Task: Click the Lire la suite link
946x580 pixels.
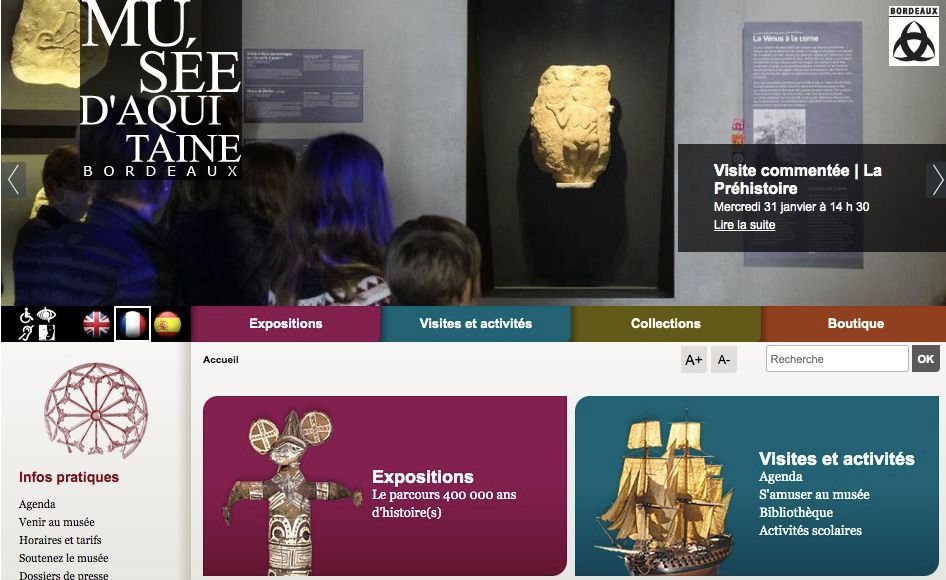Action: pos(744,225)
